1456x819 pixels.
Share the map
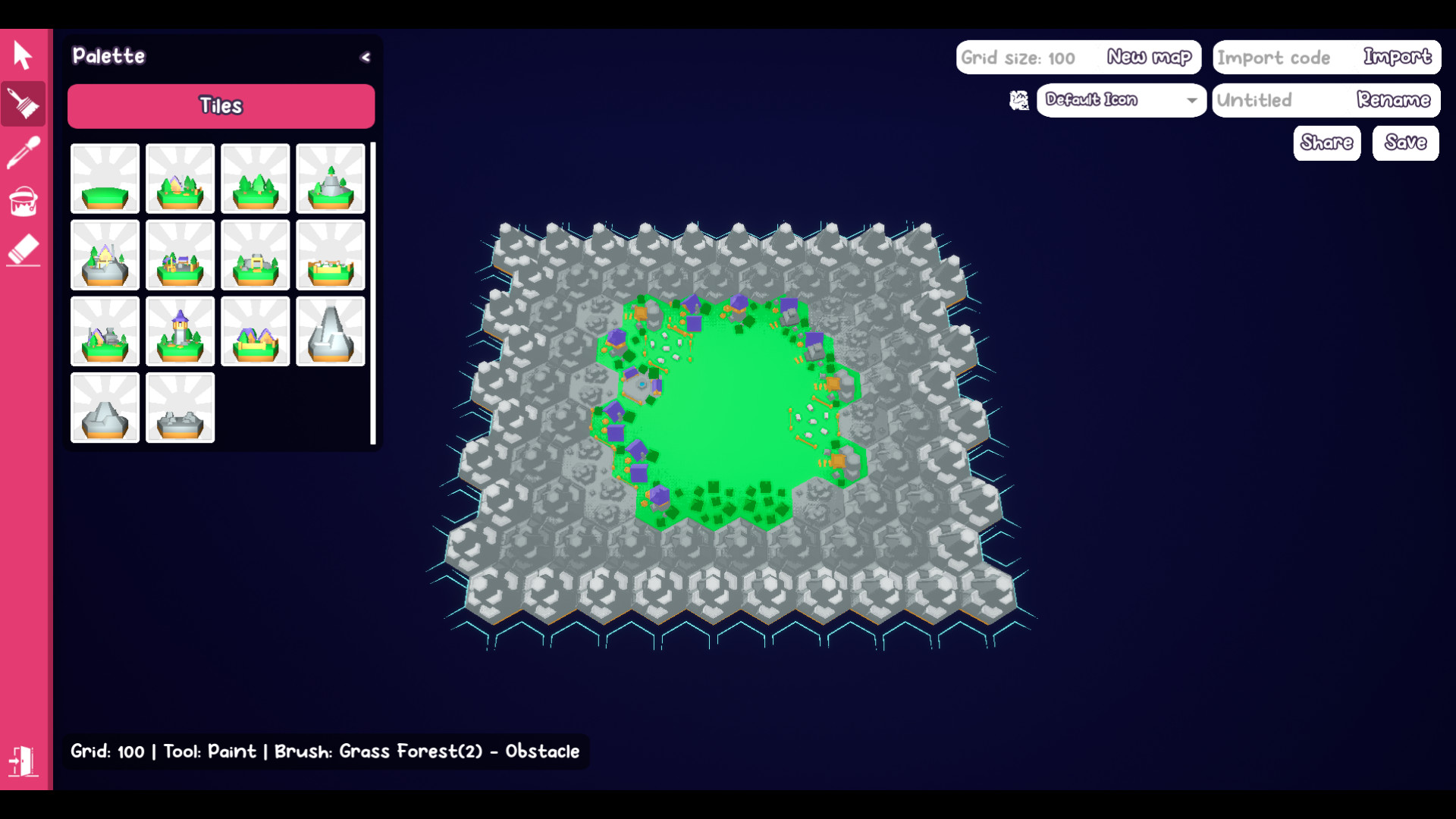1326,143
